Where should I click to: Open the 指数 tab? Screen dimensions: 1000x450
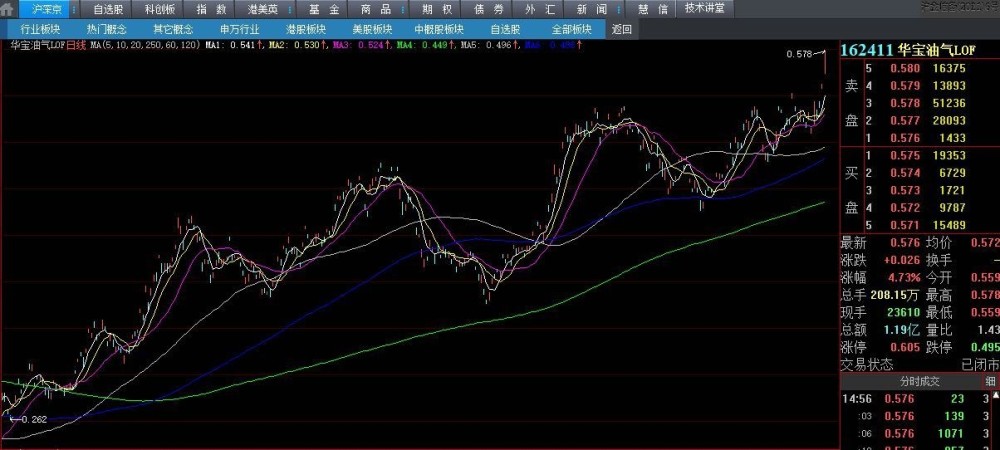click(x=211, y=9)
